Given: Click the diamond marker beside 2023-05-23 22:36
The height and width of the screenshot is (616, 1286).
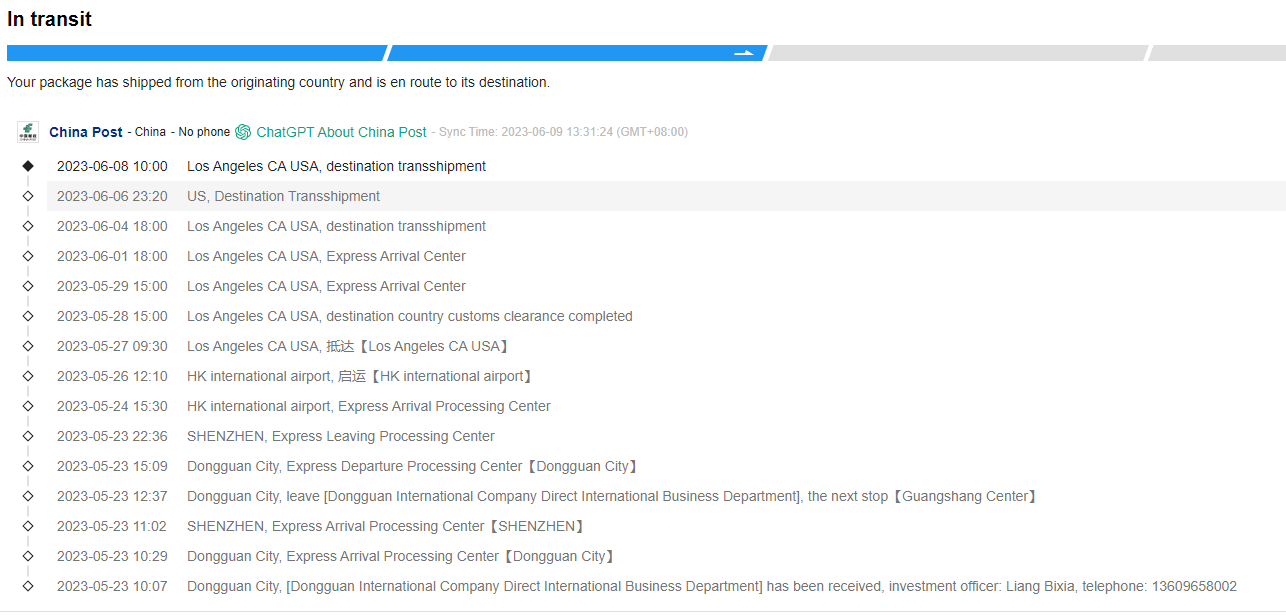Looking at the screenshot, I should (28, 436).
